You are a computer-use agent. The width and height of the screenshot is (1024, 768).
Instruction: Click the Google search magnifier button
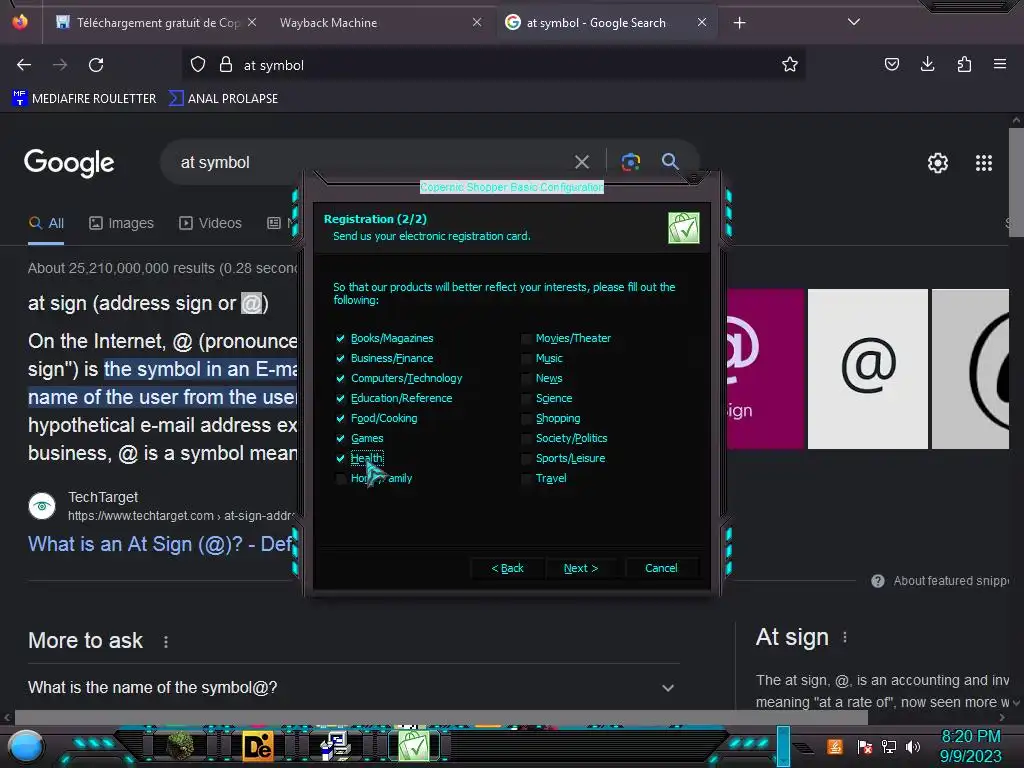(x=670, y=161)
